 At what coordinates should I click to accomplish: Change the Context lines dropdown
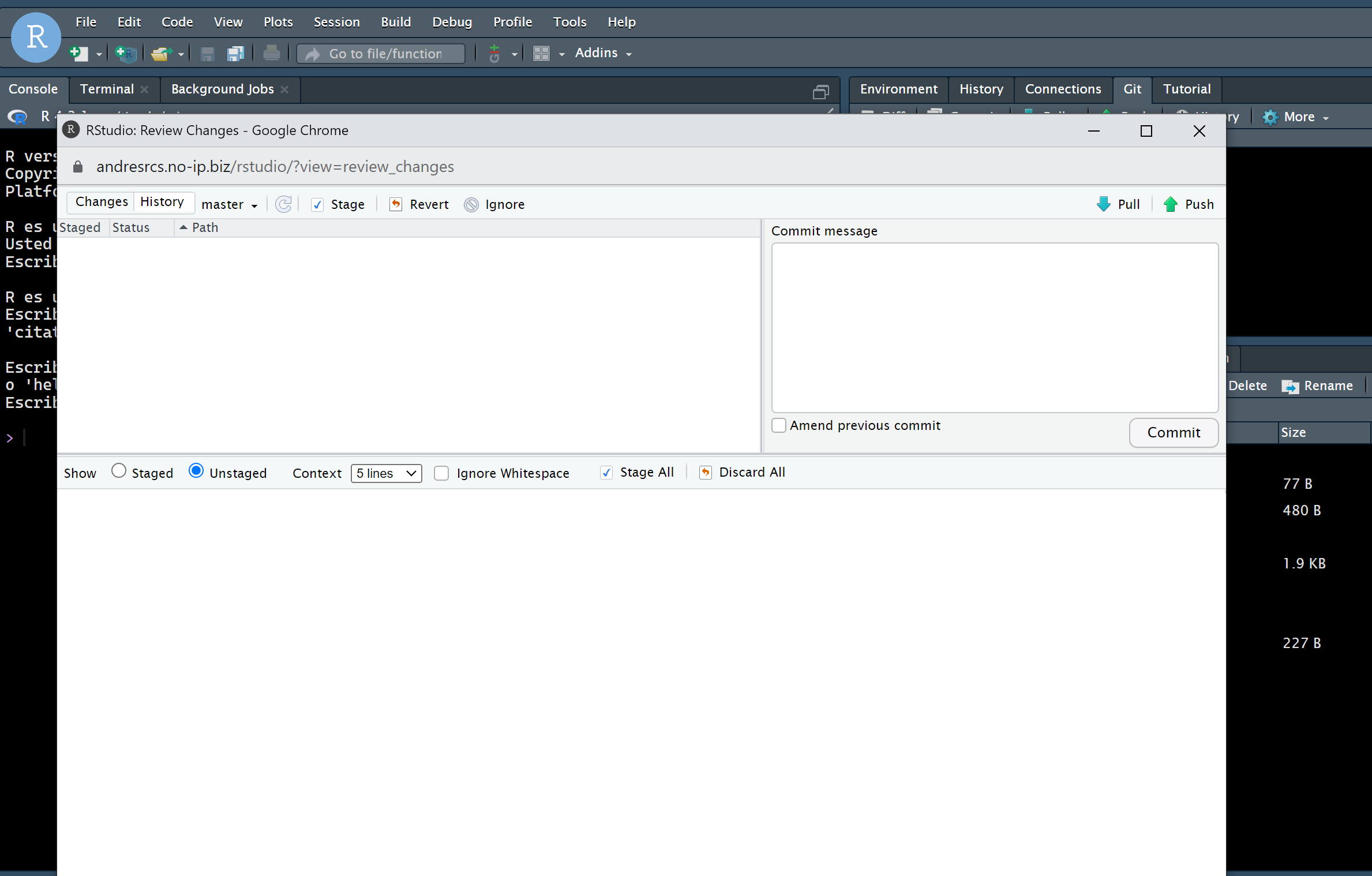pos(386,473)
